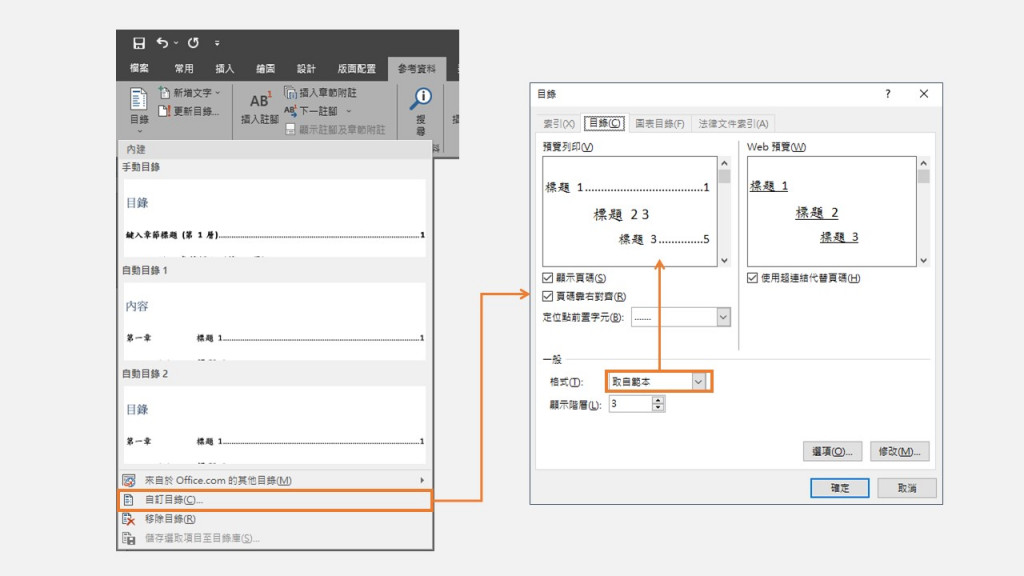Choose 移除目錄(R) menu entry
Viewport: 1024px width, 576px height.
[x=275, y=519]
